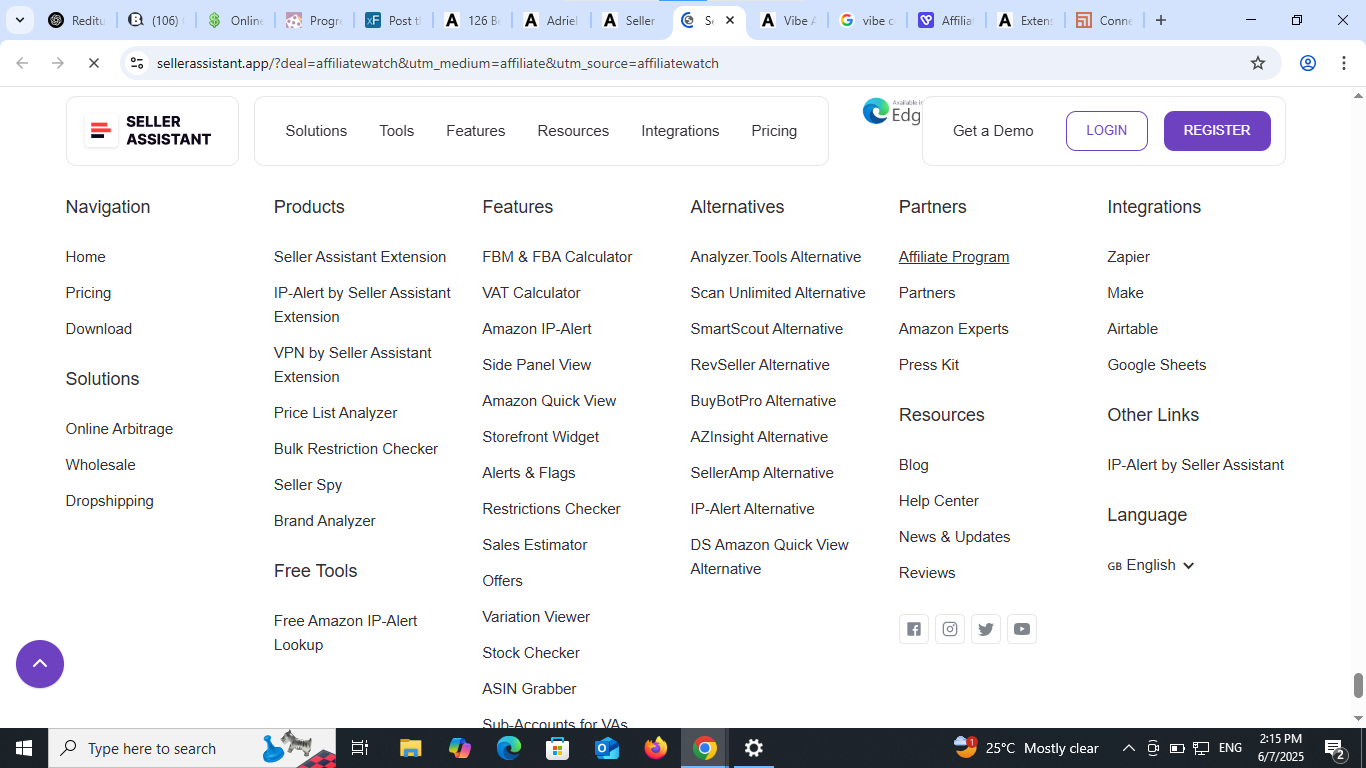Close the active Seller Assistant tab
1366x768 pixels.
click(x=730, y=20)
